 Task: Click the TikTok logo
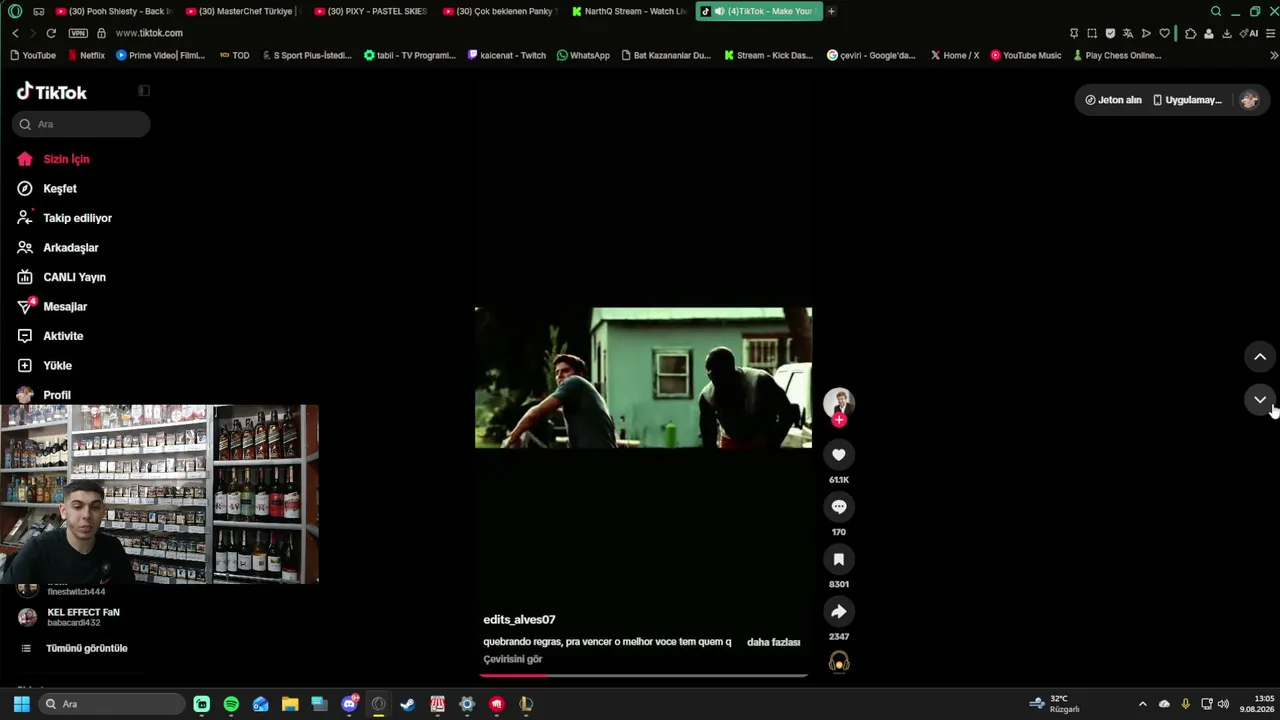[52, 92]
